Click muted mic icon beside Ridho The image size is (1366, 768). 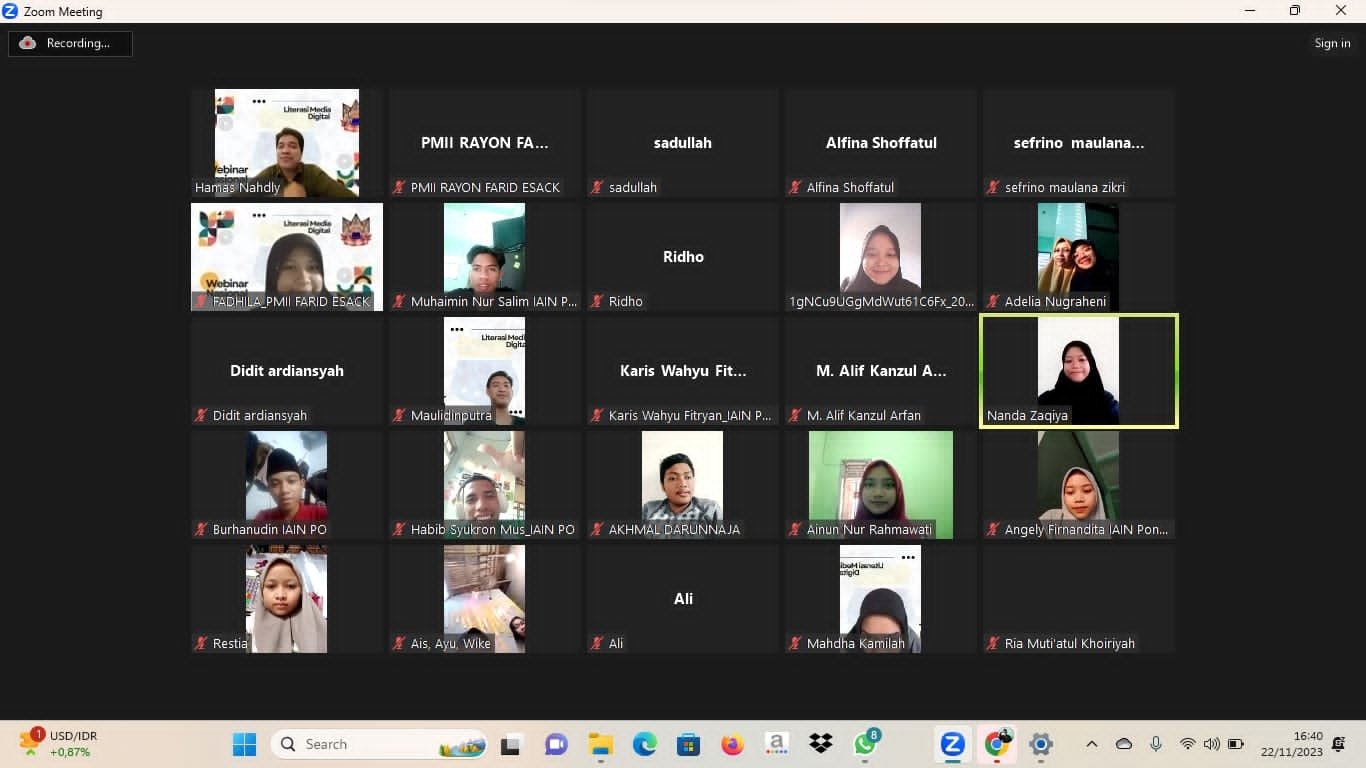[598, 301]
